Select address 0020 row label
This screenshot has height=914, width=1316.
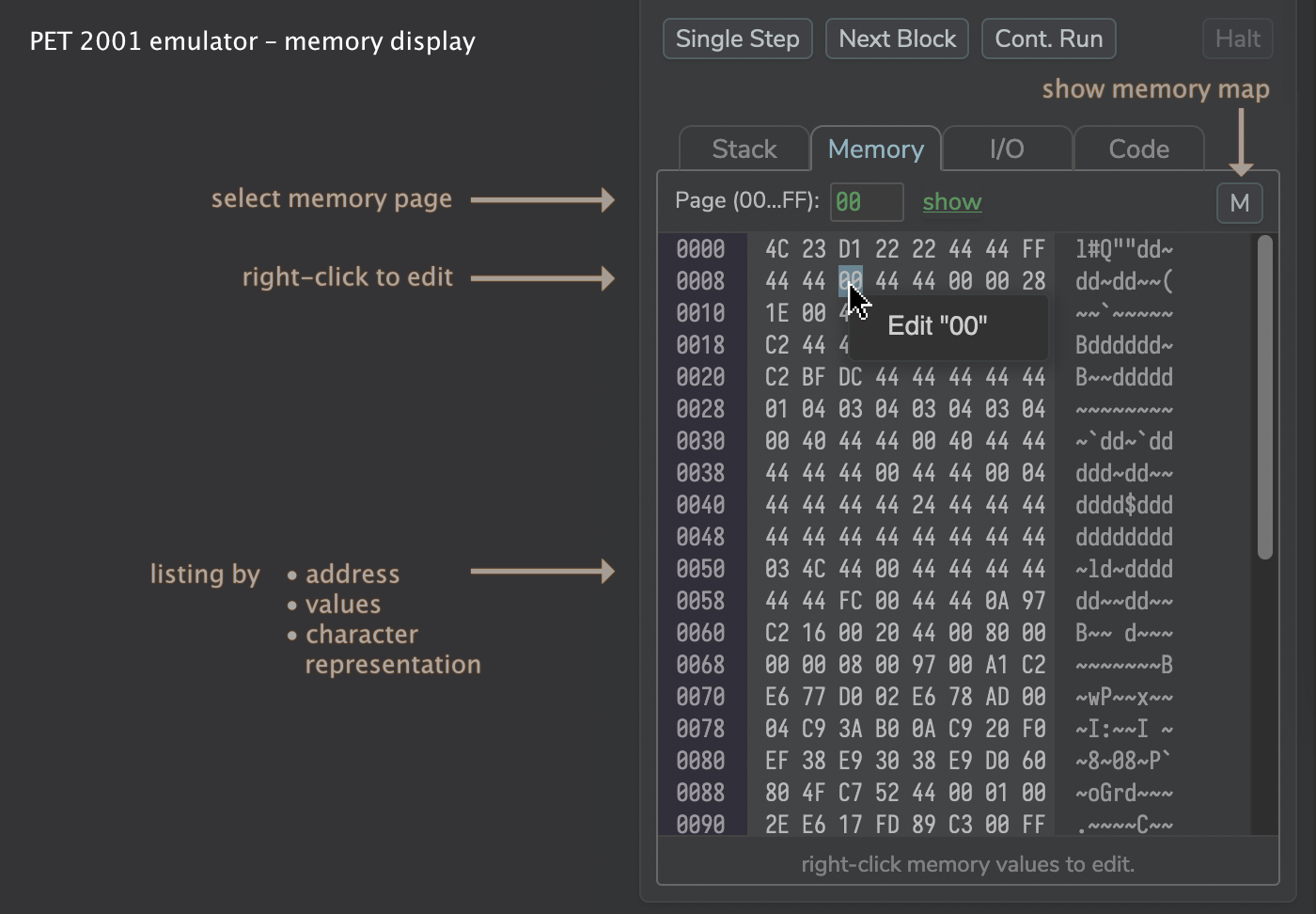point(700,377)
